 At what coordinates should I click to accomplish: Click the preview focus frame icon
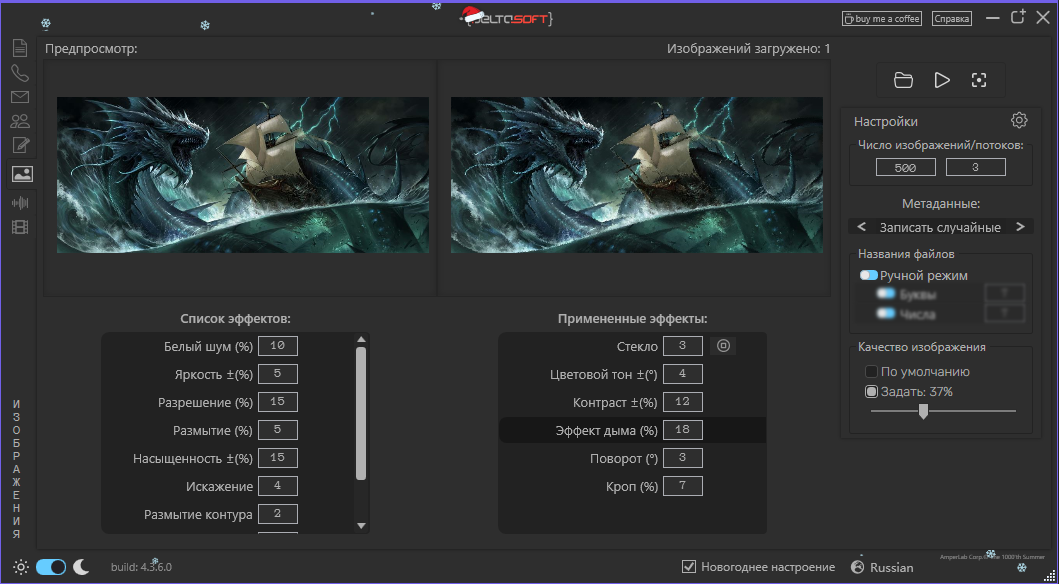(x=979, y=80)
